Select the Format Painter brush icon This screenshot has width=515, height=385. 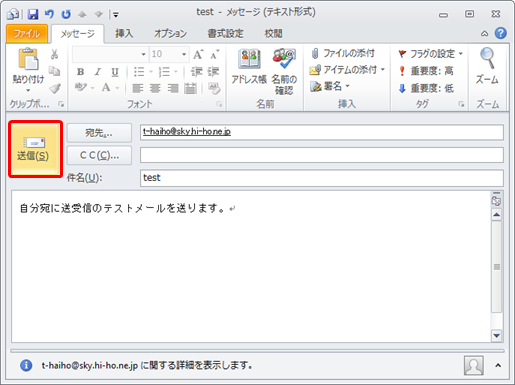tap(54, 88)
